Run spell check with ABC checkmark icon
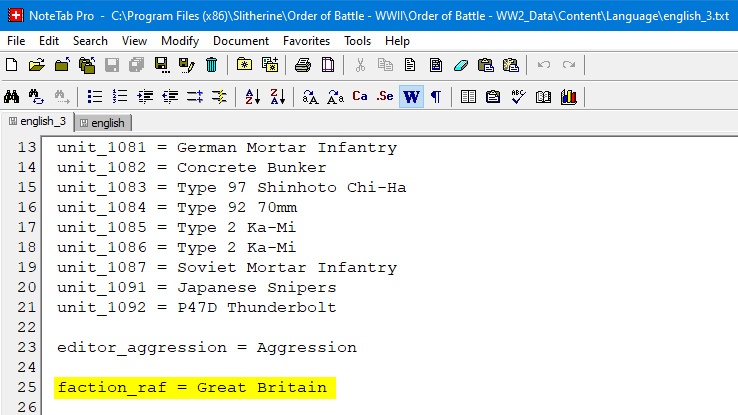Screen dimensions: 738x415 click(x=518, y=97)
